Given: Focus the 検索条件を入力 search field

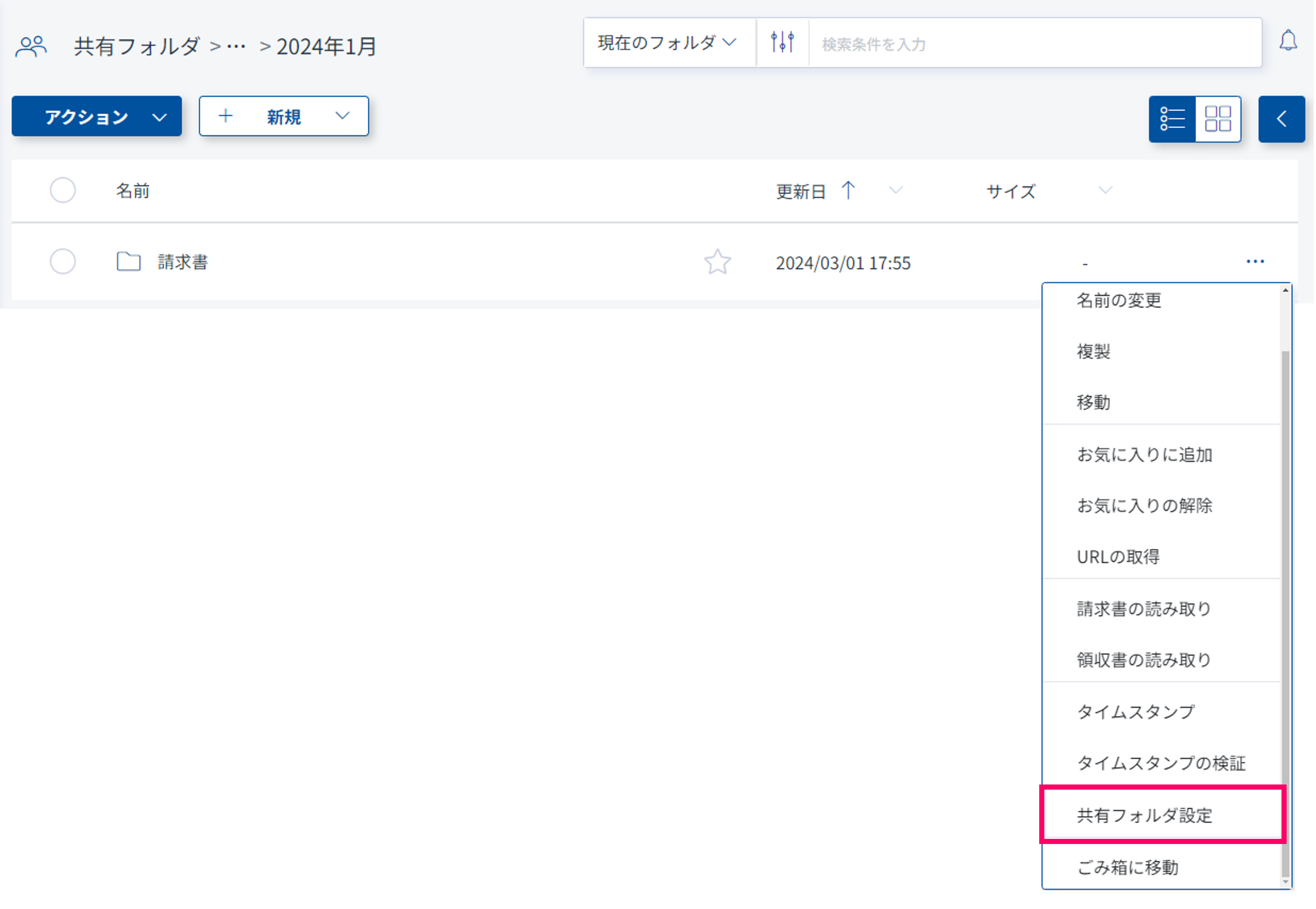Looking at the screenshot, I should tap(1033, 44).
